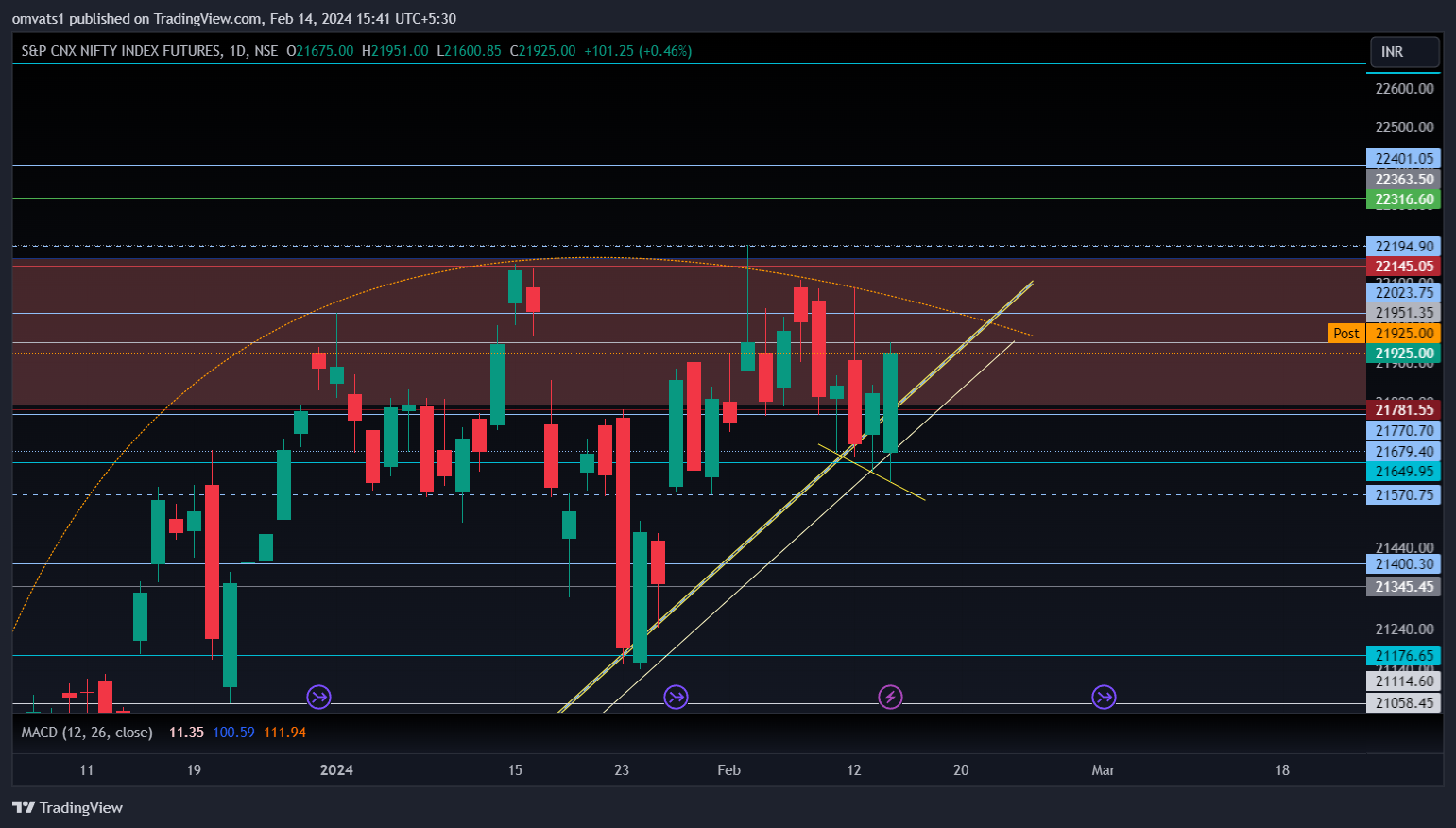Click the 19 date on time axis

194,770
